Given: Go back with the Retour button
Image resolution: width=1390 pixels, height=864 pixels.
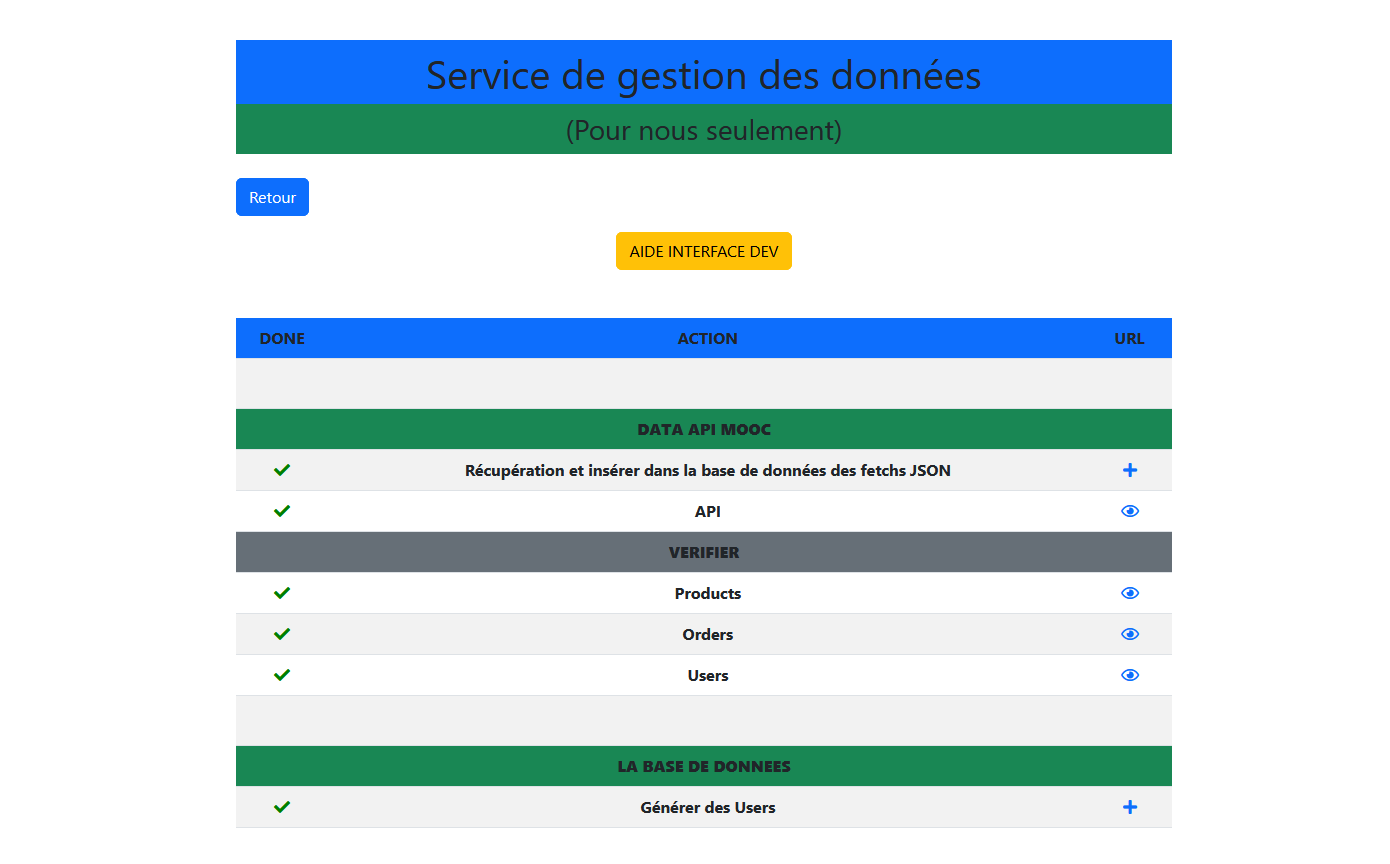Looking at the screenshot, I should tap(272, 197).
